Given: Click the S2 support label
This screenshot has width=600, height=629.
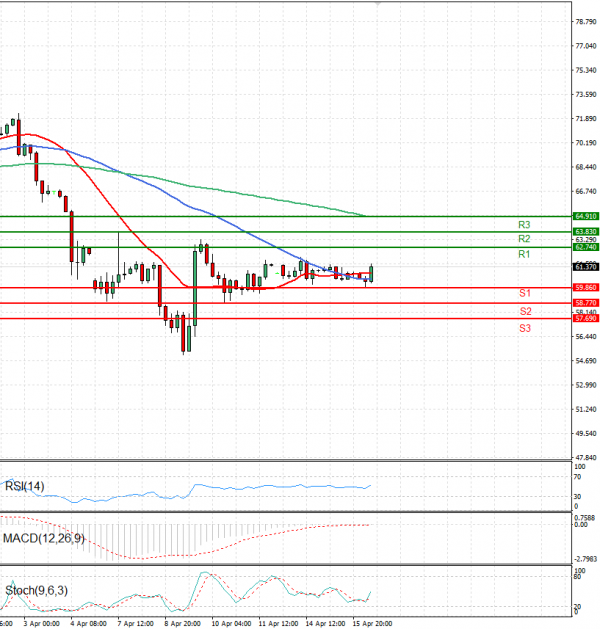Looking at the screenshot, I should (x=525, y=311).
